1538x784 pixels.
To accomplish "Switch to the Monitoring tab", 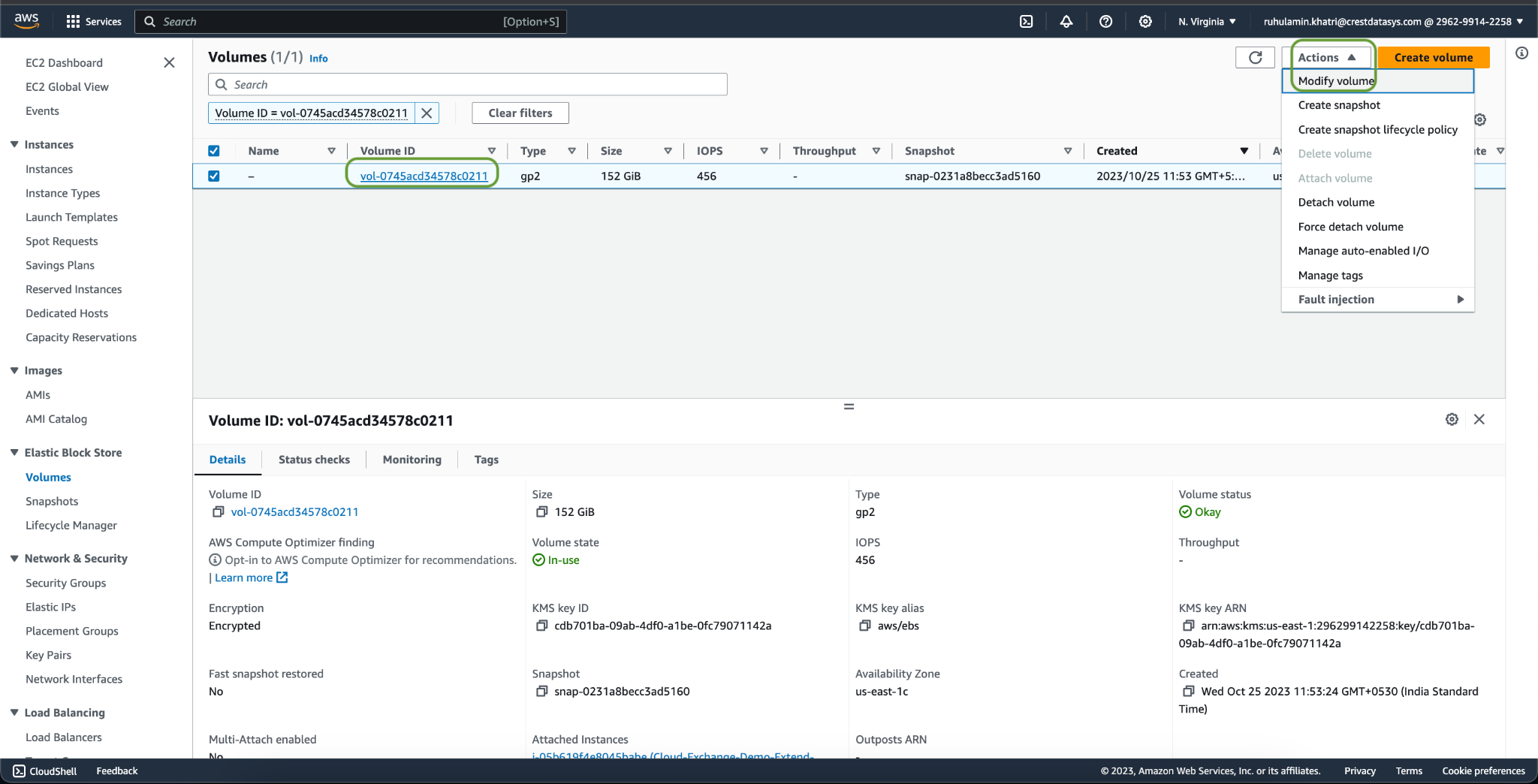I will tap(412, 460).
